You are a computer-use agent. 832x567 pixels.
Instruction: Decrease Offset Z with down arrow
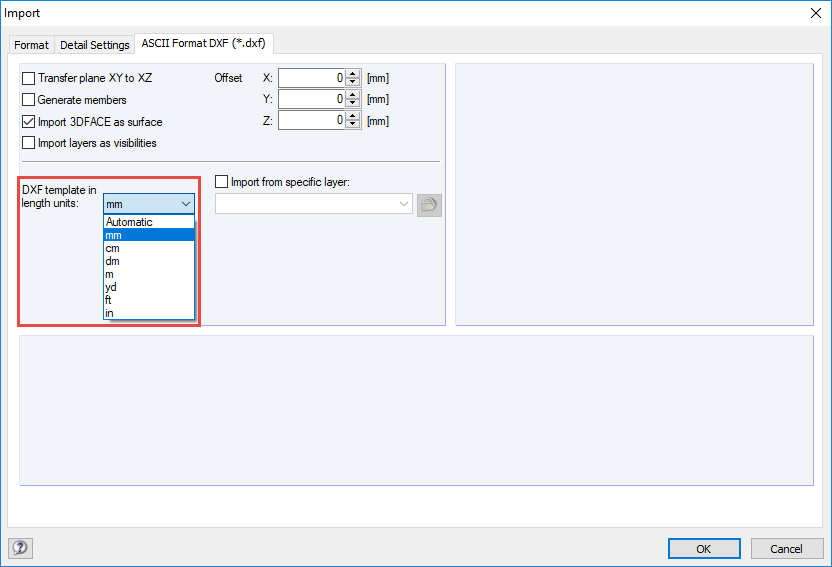[x=353, y=124]
